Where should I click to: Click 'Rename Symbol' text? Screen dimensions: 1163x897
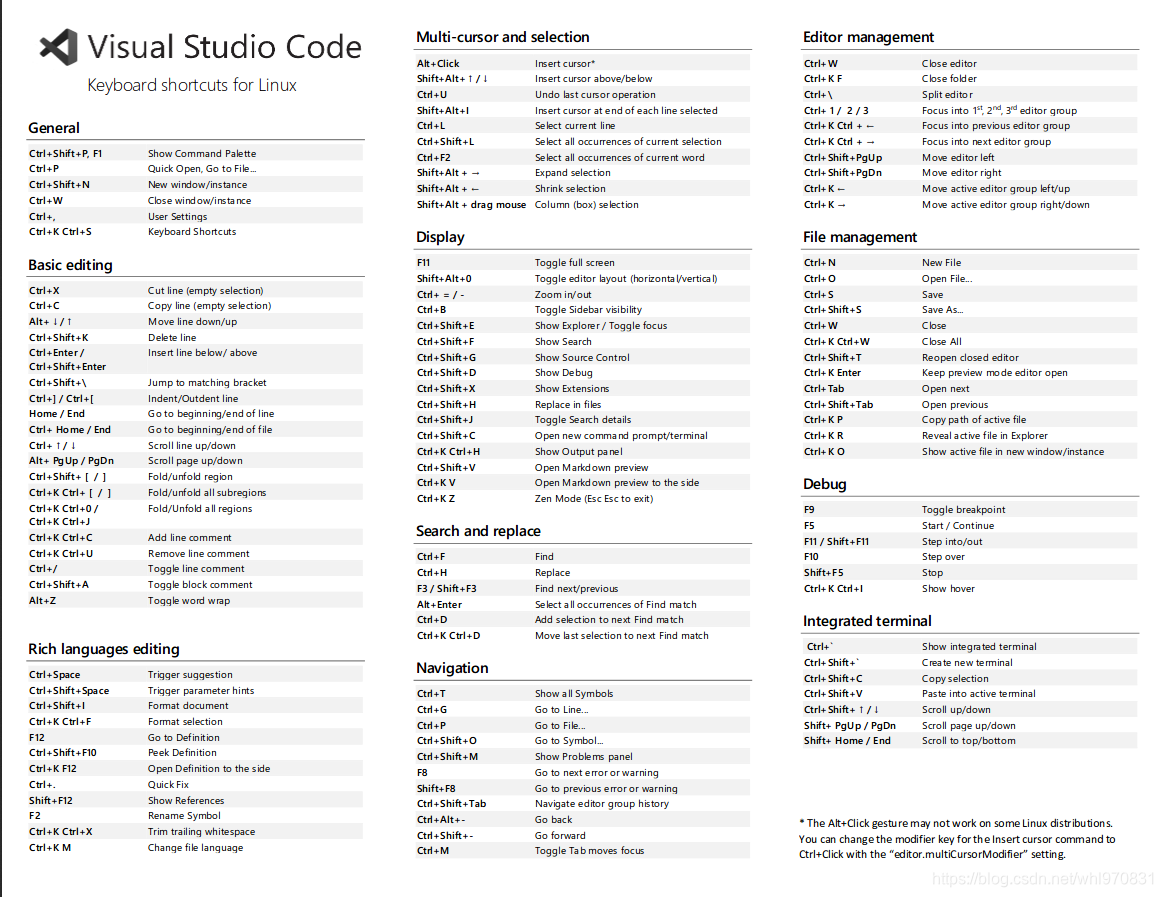coord(184,816)
